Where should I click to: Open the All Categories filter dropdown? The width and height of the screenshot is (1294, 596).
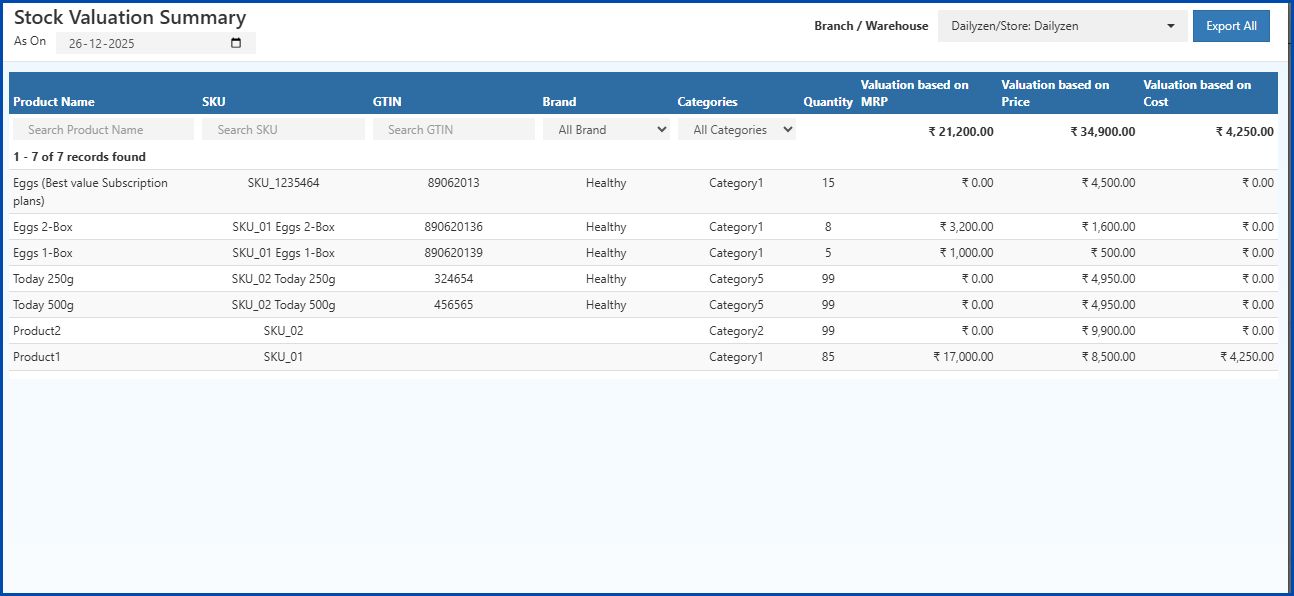pos(737,129)
